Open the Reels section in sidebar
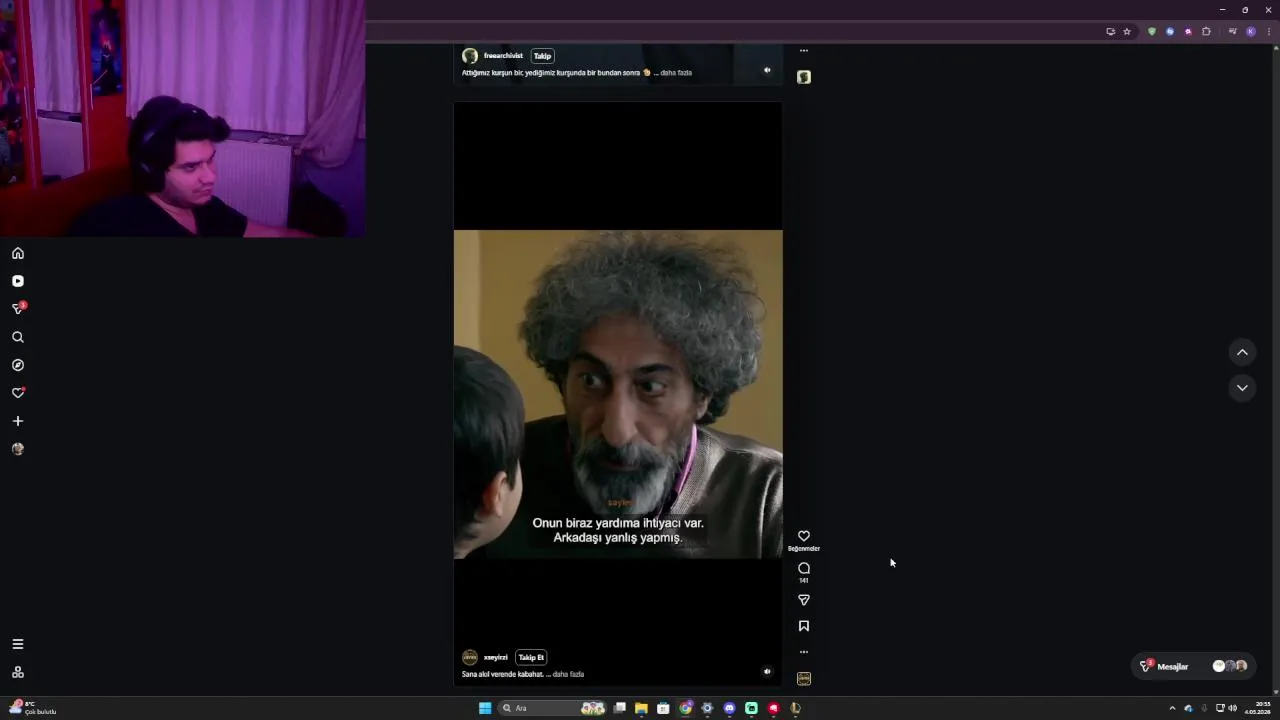The height and width of the screenshot is (720, 1280). 17,281
